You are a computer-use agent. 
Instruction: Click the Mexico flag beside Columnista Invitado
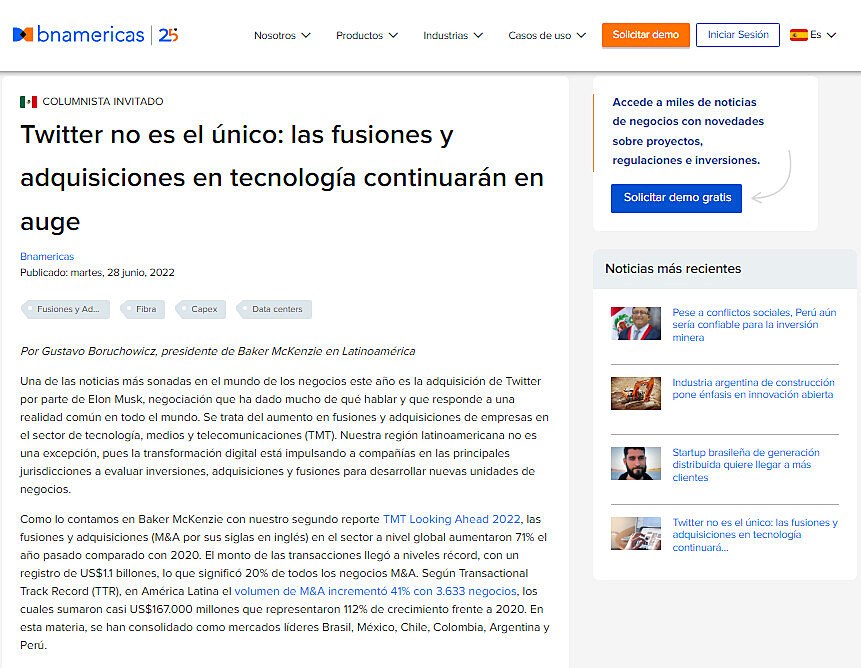click(x=29, y=102)
